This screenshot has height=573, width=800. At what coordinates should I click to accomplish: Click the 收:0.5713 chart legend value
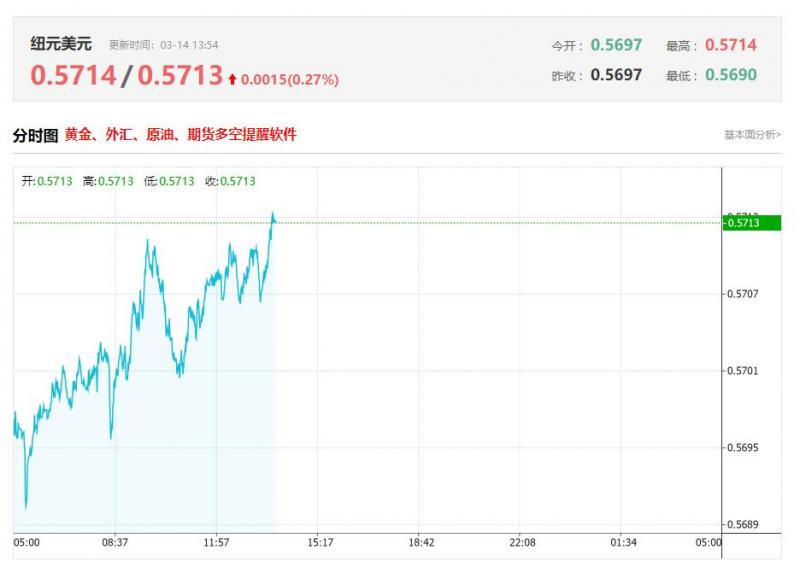click(x=230, y=181)
